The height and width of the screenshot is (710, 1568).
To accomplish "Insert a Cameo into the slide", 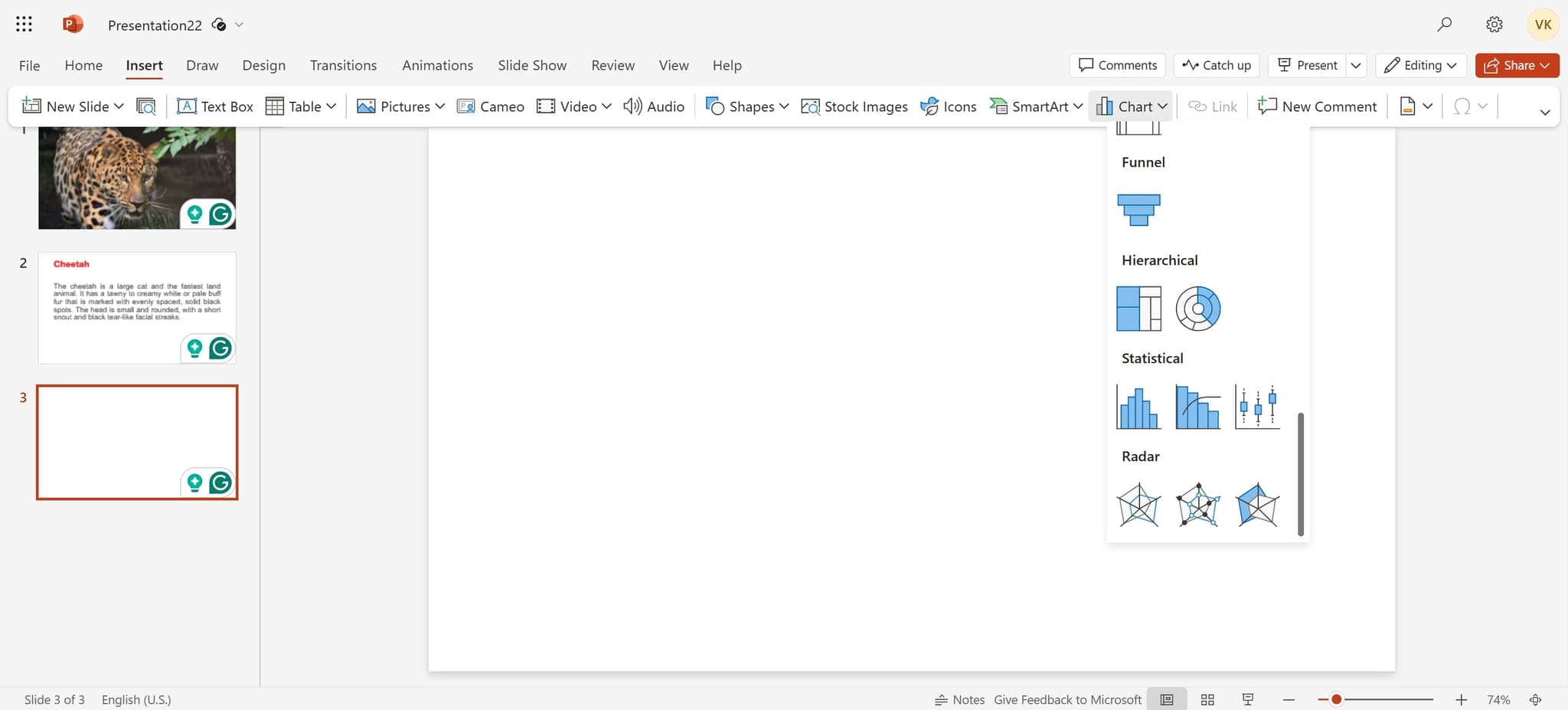I will pyautogui.click(x=490, y=106).
